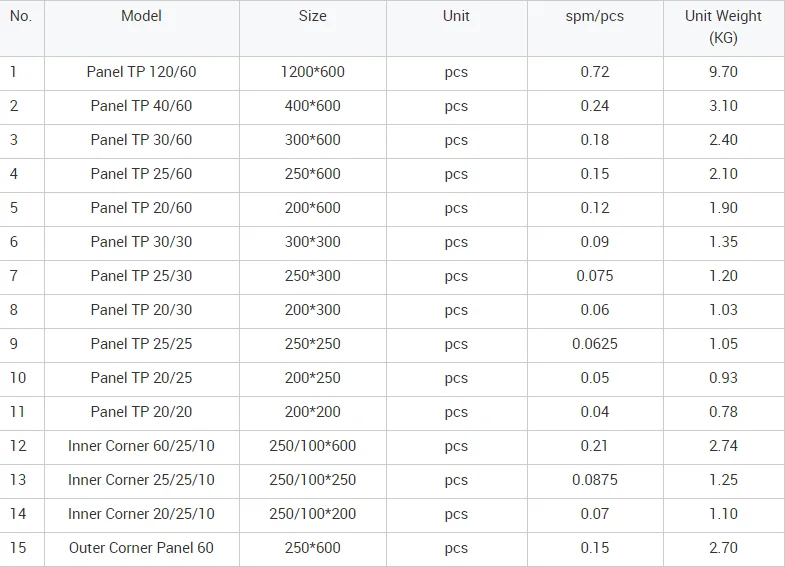The height and width of the screenshot is (567, 785).
Task: Select the Inner Corner 60/25/10 cell
Action: tap(141, 446)
